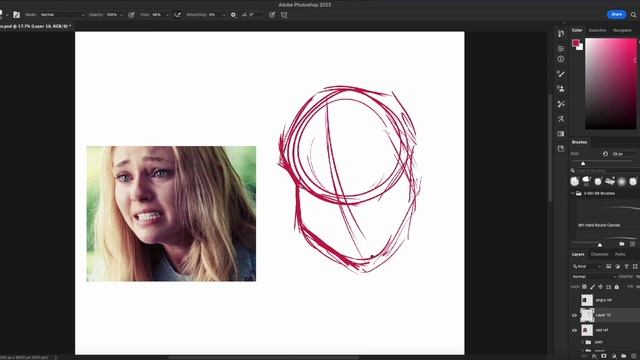Select the Brushes panel tab
This screenshot has width=640, height=360.
(x=579, y=142)
